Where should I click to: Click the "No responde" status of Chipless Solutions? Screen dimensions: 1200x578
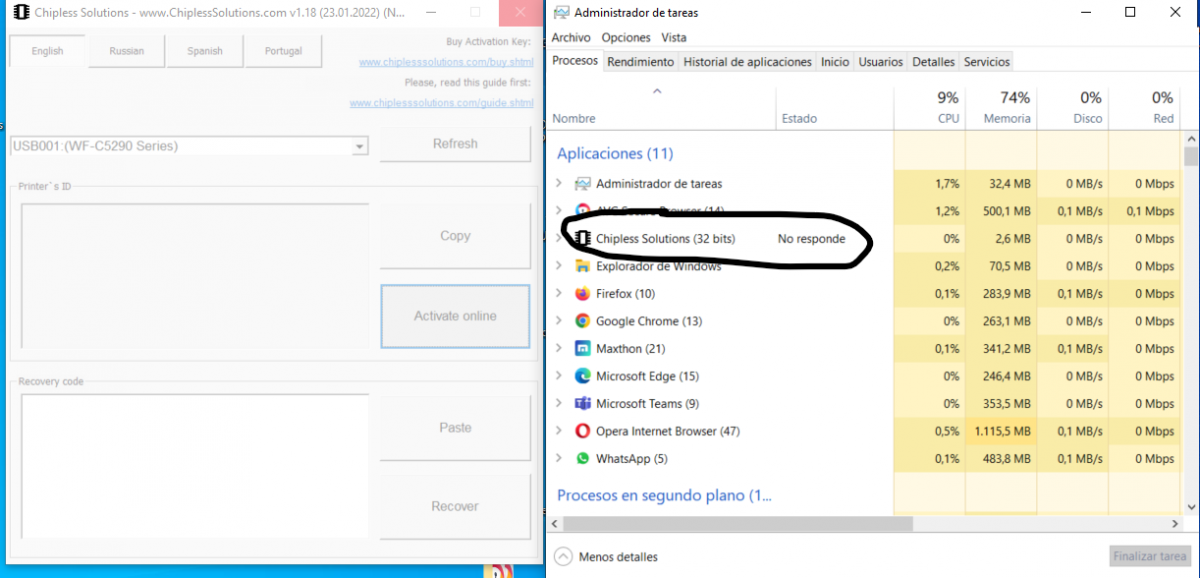coord(812,239)
